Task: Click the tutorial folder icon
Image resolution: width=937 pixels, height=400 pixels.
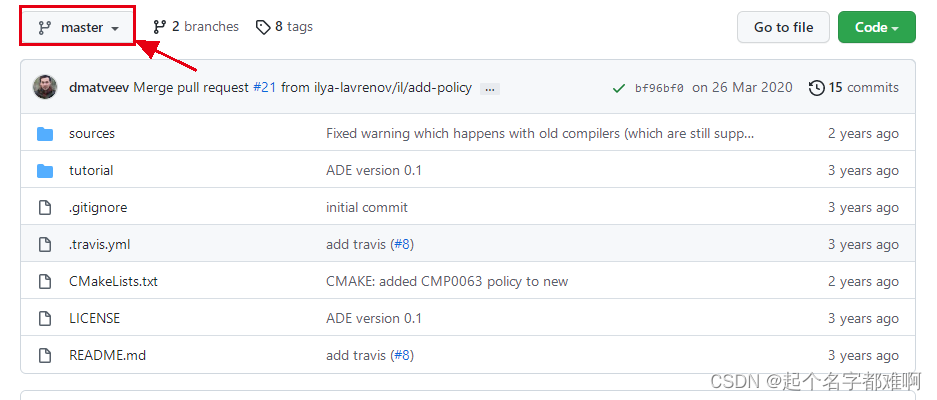Action: point(45,171)
